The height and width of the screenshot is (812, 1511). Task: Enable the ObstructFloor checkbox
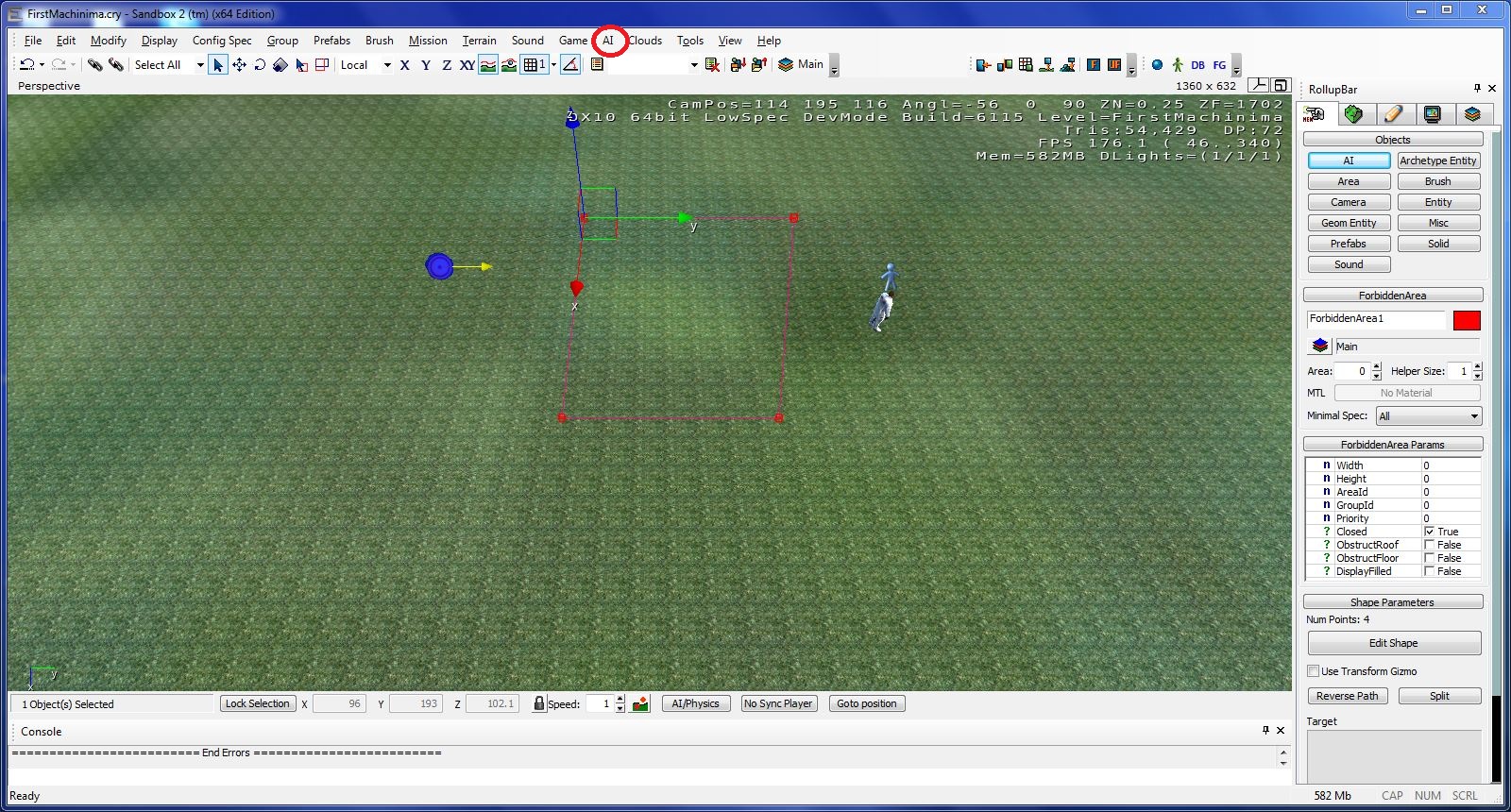coord(1429,558)
